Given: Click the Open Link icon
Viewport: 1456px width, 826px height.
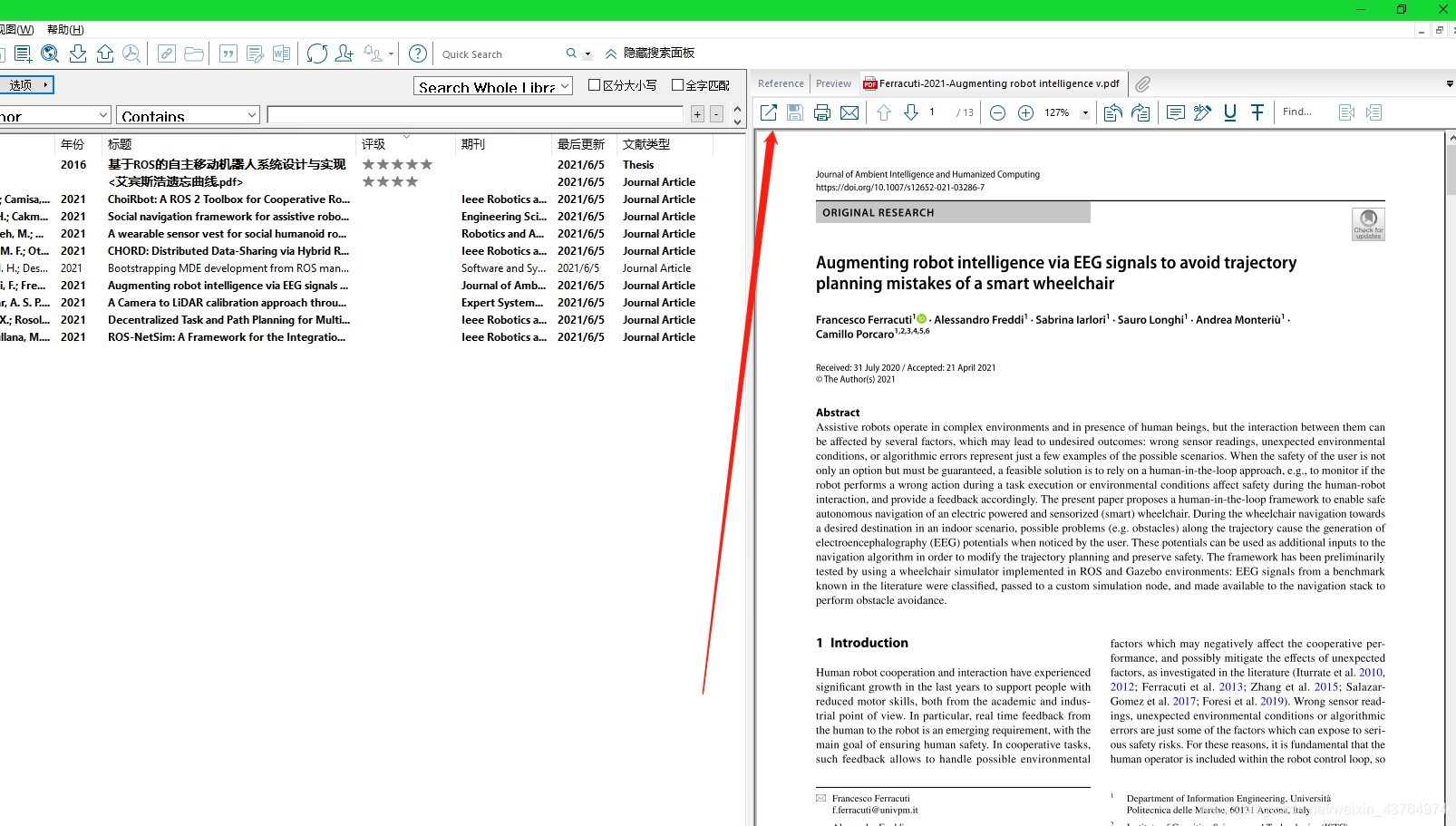Looking at the screenshot, I should click(167, 53).
